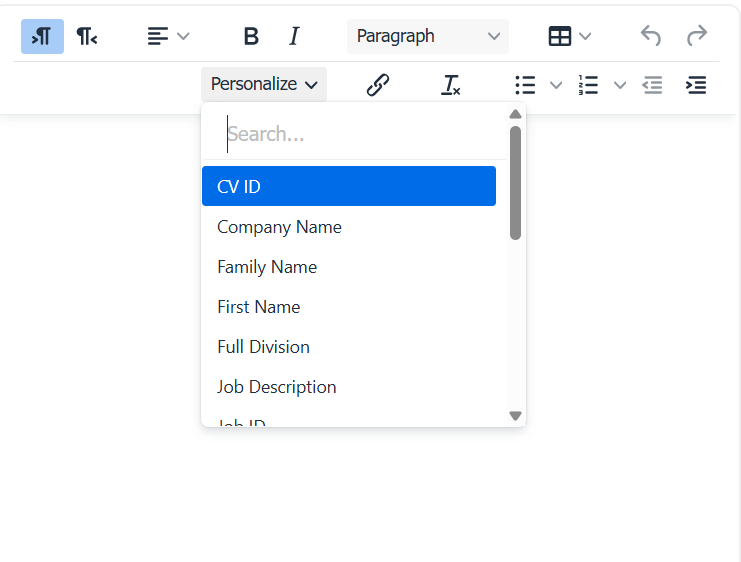Switch to right-to-left text direction

coord(88,37)
